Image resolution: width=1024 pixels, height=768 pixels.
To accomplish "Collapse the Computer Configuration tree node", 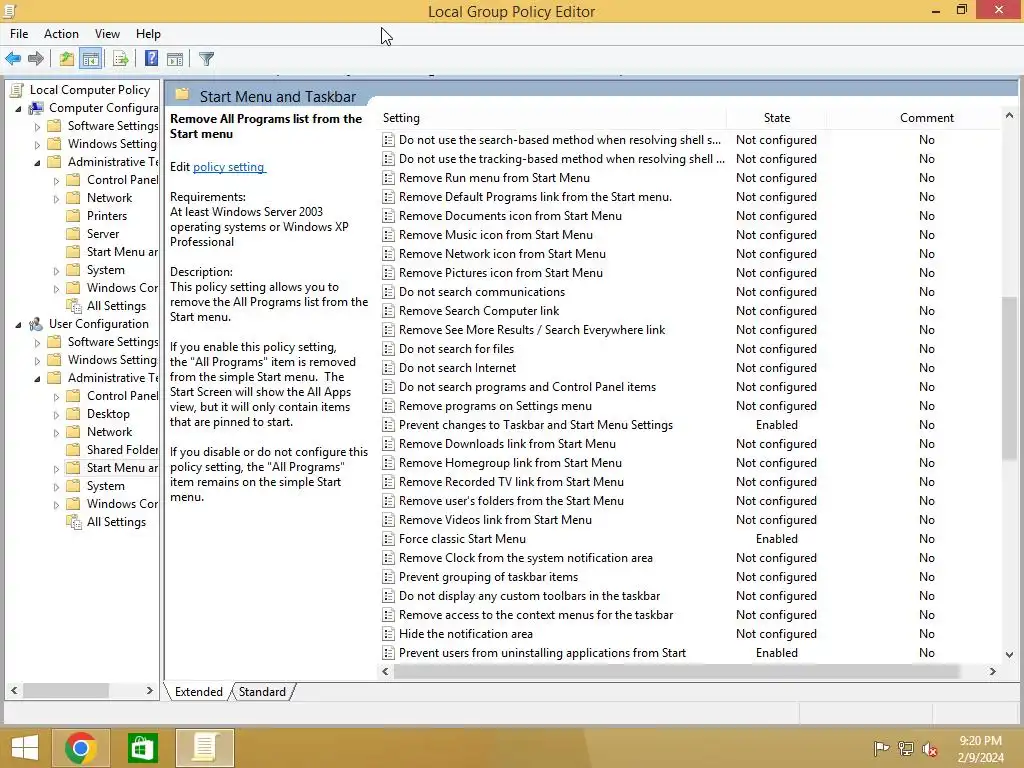I will [18, 108].
